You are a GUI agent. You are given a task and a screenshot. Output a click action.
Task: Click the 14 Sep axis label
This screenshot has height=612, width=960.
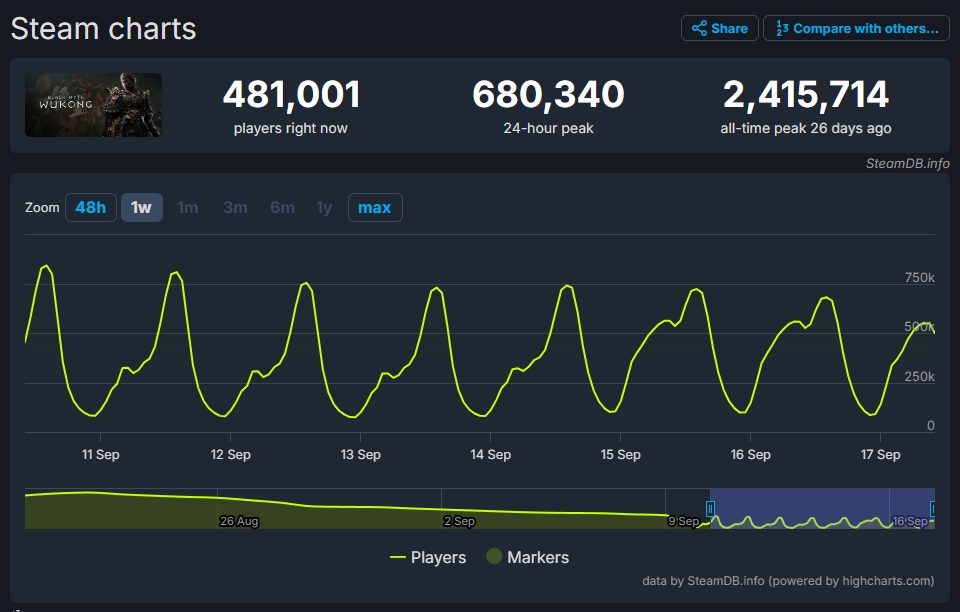[490, 455]
